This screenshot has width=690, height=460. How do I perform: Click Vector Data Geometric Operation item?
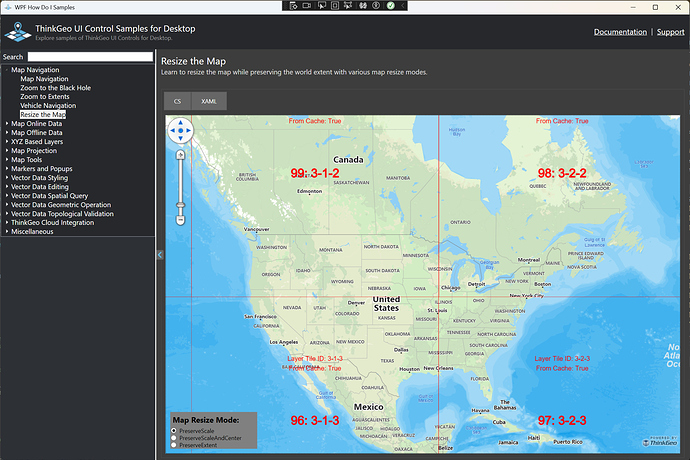[61, 205]
